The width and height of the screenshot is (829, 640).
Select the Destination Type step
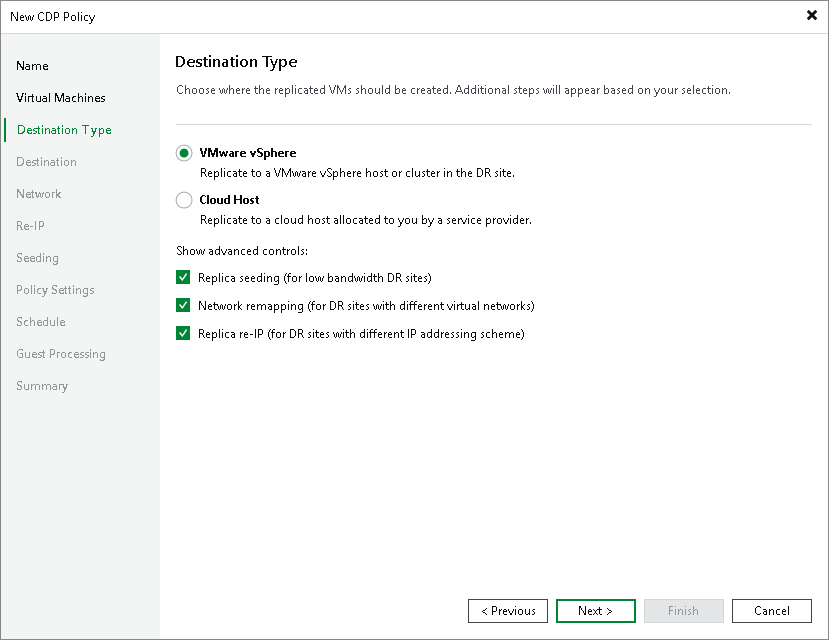(x=64, y=130)
